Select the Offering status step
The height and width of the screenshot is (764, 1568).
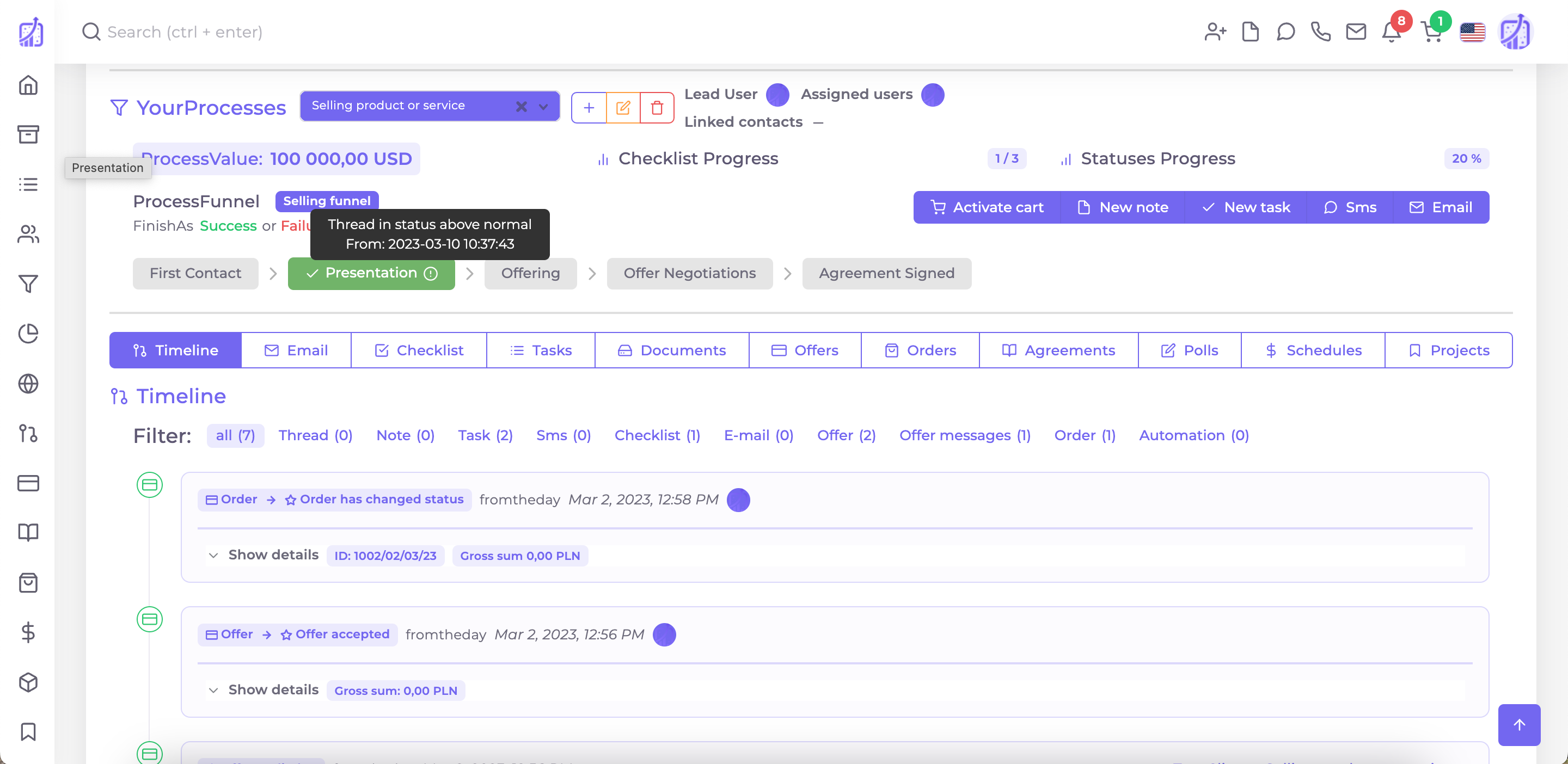tap(530, 273)
